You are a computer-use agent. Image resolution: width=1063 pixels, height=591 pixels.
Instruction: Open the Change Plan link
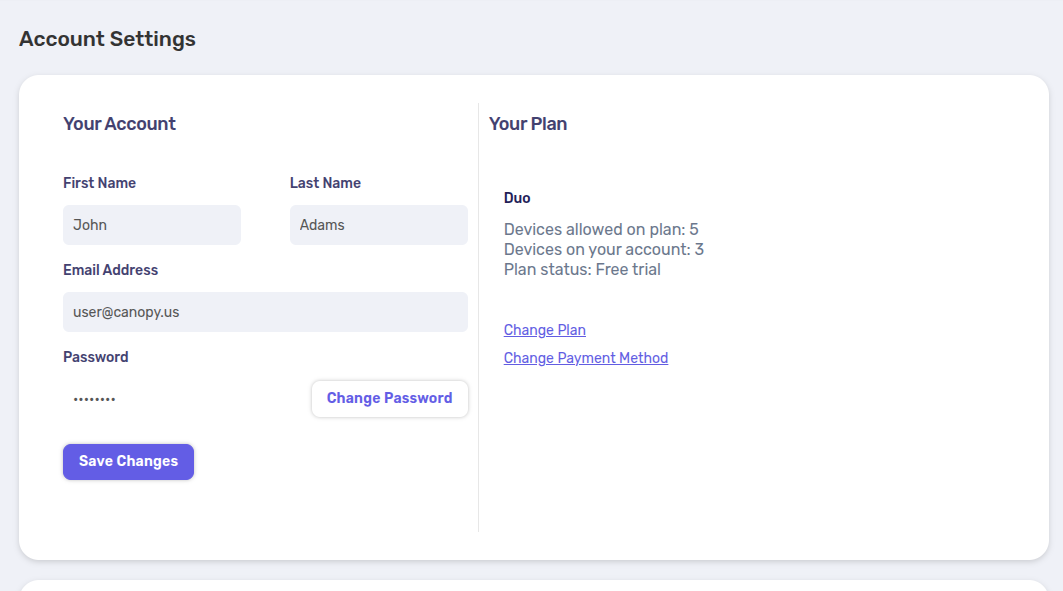click(544, 330)
